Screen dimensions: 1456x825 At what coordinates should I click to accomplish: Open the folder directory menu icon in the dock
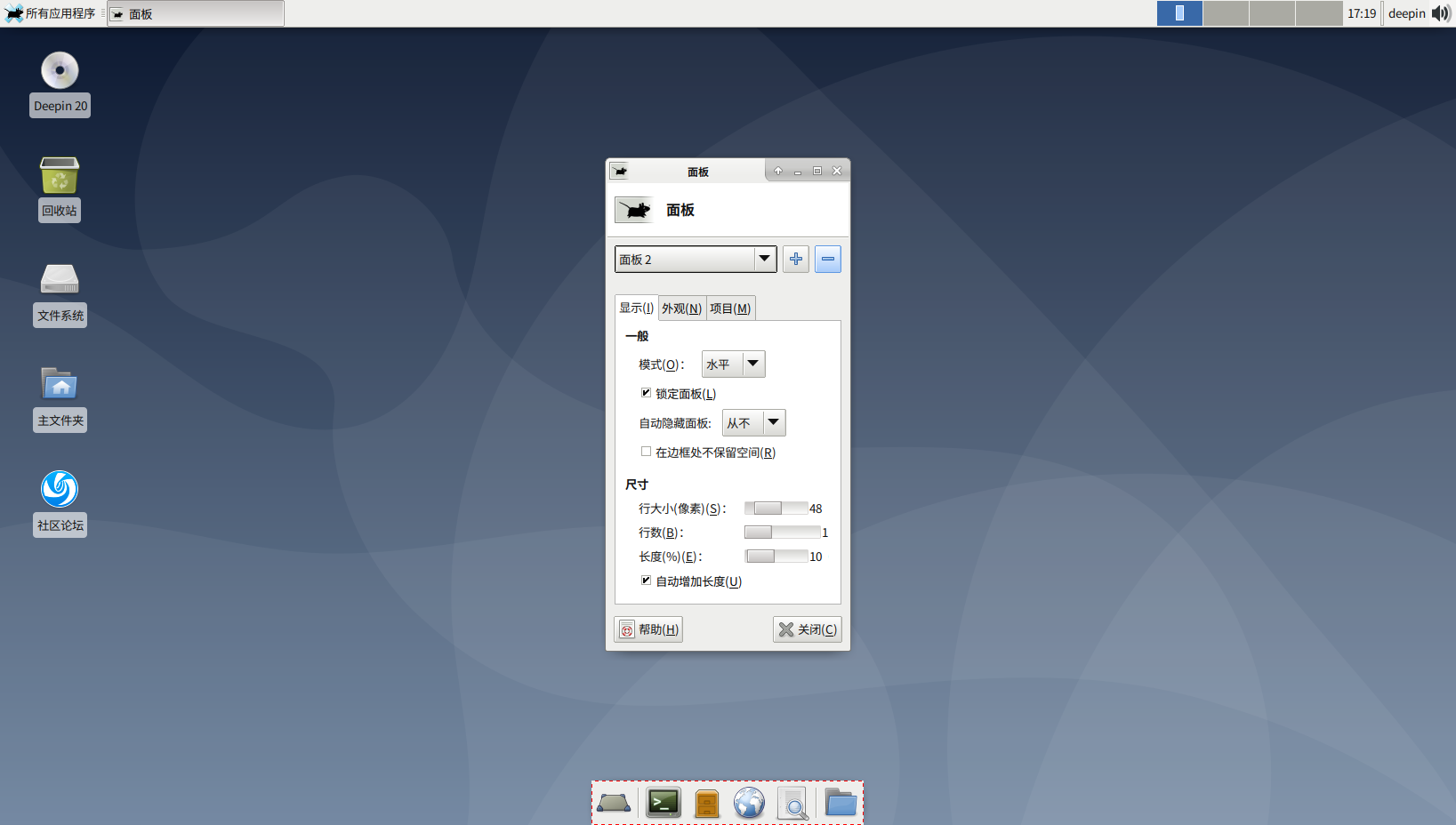click(x=841, y=804)
